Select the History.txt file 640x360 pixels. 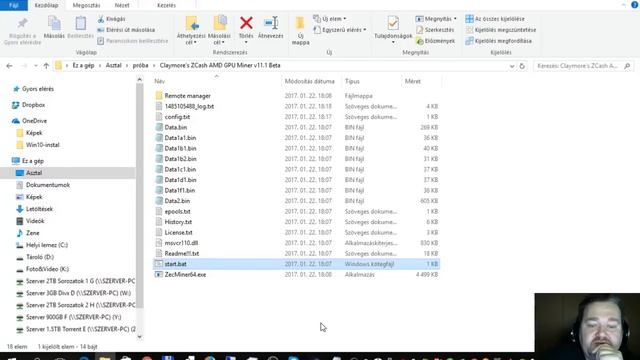(178, 222)
